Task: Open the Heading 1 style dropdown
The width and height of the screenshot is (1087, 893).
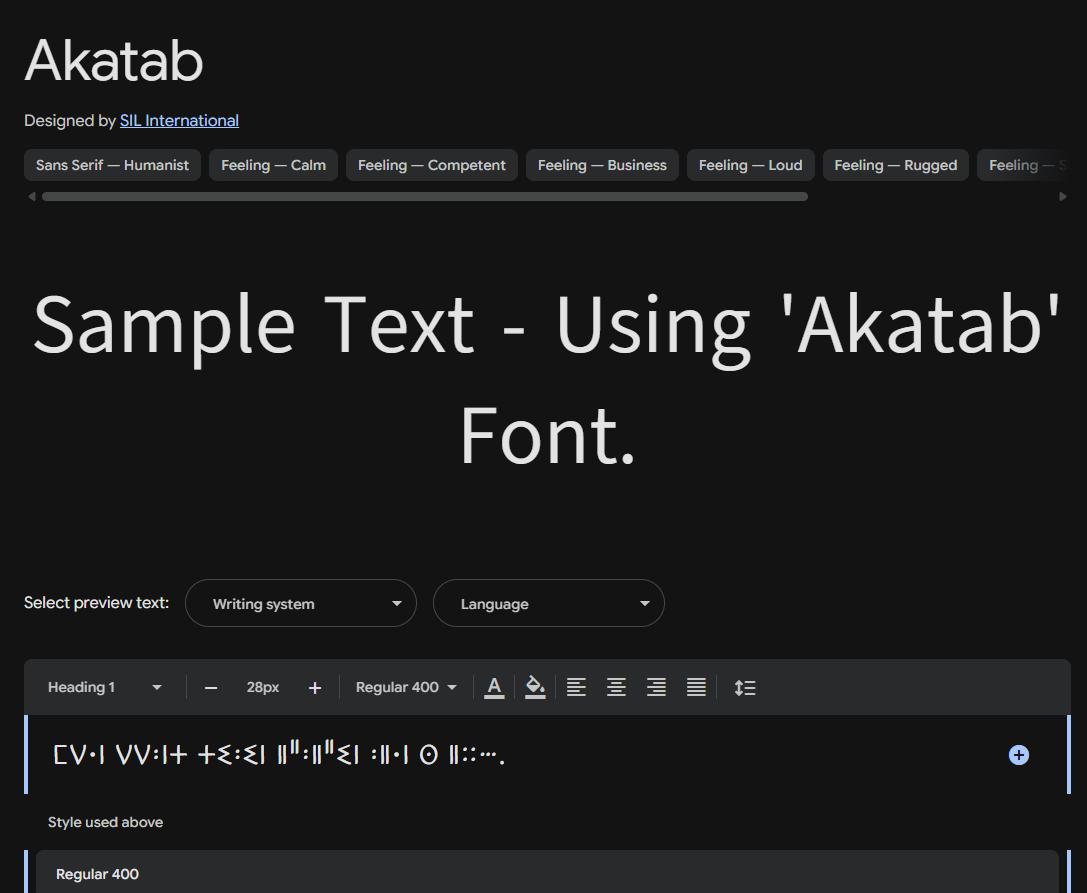Action: (x=105, y=687)
